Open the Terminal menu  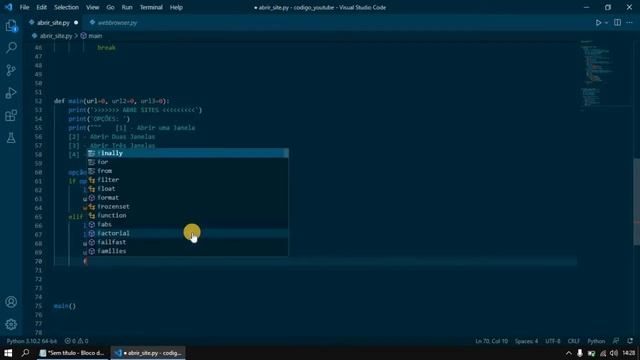[x=151, y=7]
